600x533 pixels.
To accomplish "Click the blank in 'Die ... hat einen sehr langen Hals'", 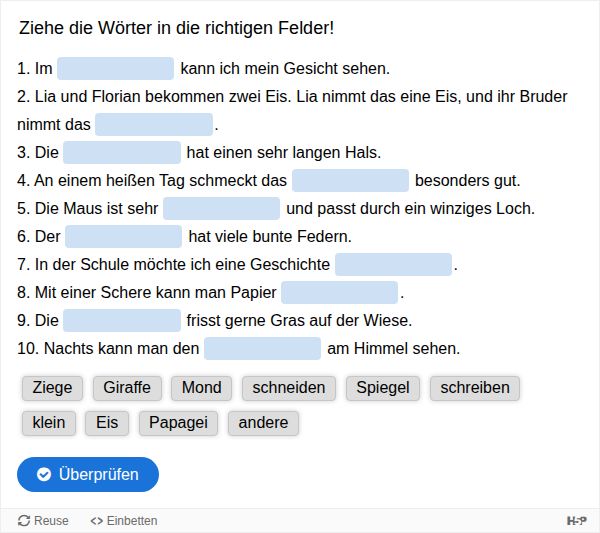I will click(122, 152).
